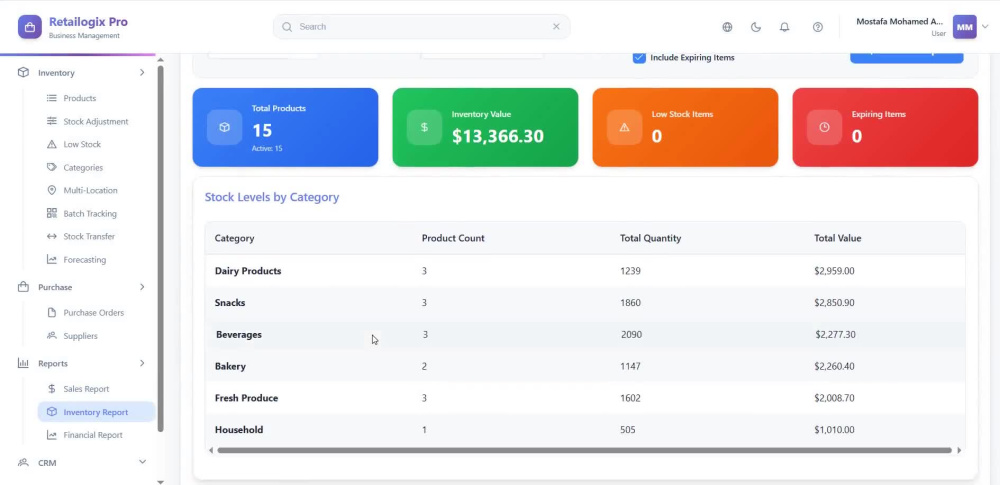This screenshot has height=485, width=1000.
Task: Click the search magnifier icon
Action: pos(287,27)
